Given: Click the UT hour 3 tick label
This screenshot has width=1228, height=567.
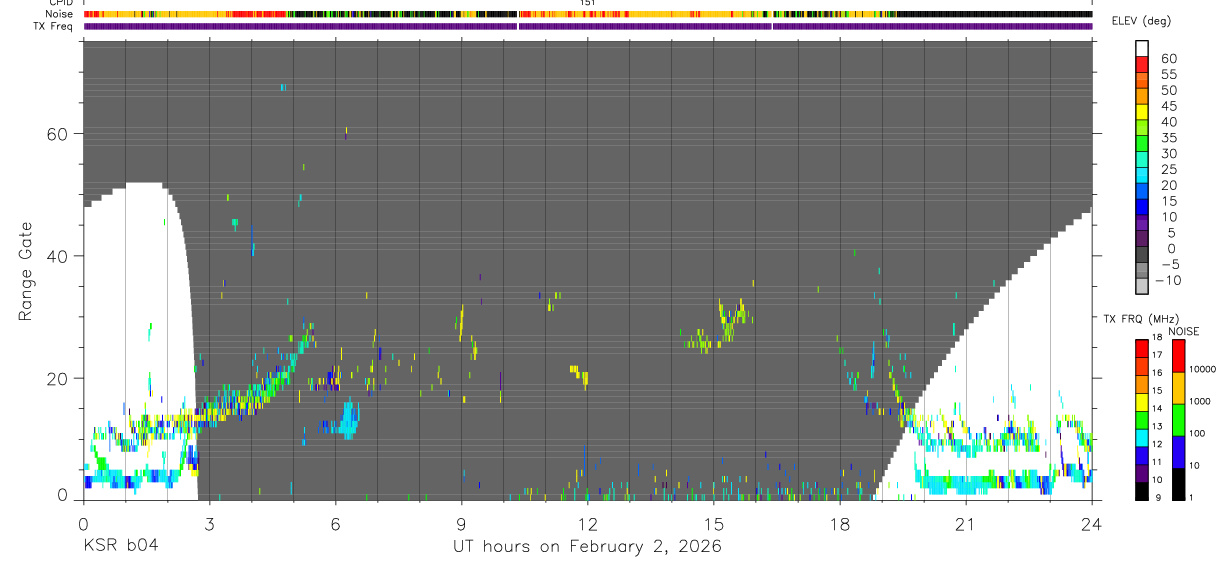Looking at the screenshot, I should 209,523.
